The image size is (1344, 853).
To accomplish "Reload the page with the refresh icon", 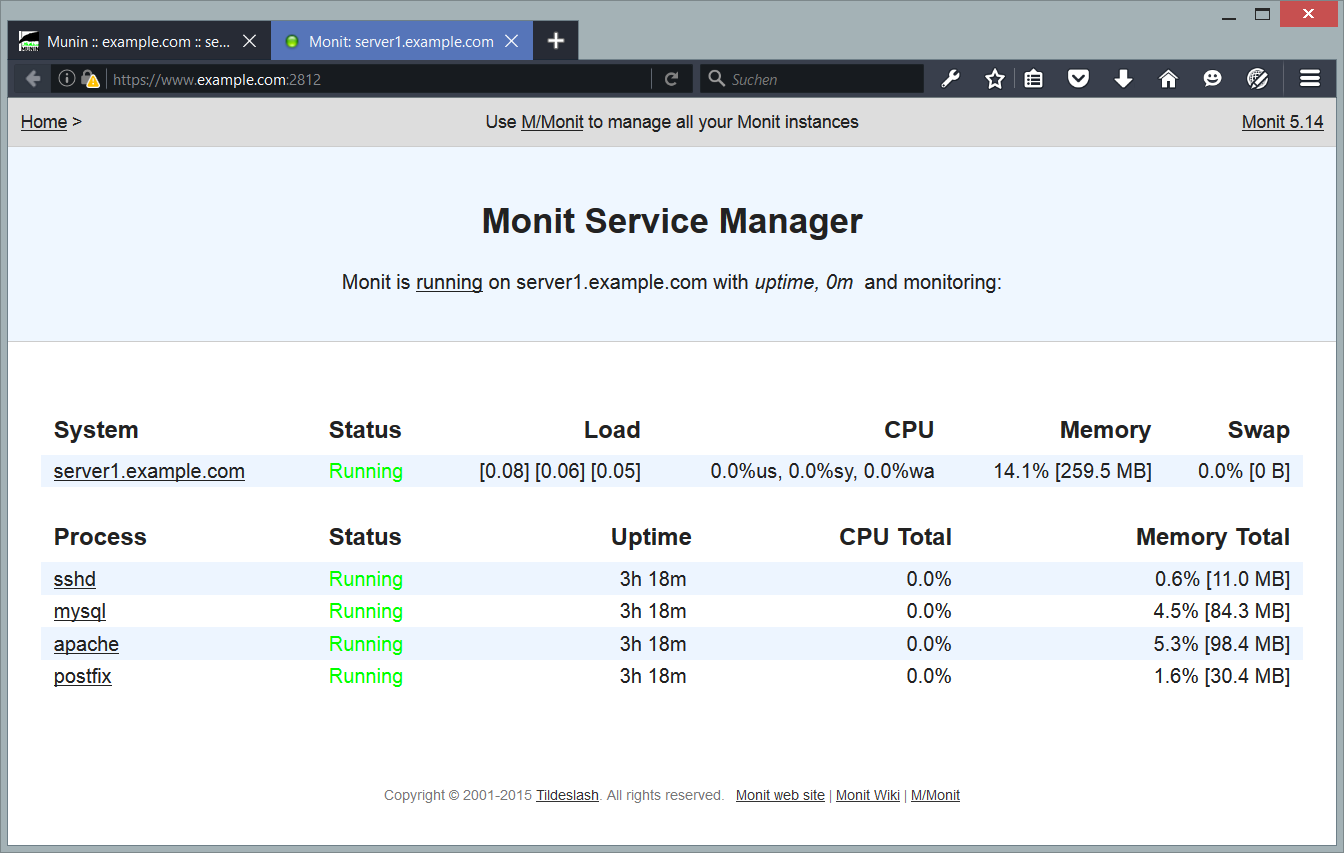I will point(672,79).
